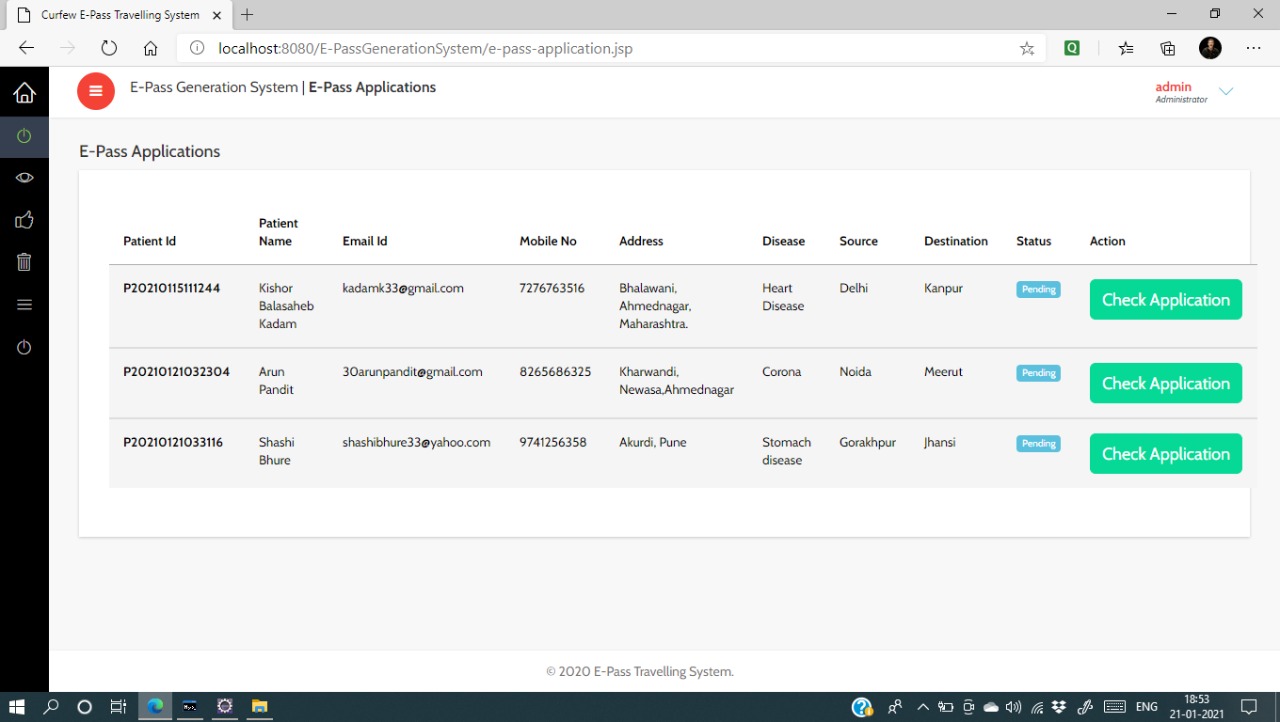
Task: Click the browser home icon
Action: tap(150, 48)
